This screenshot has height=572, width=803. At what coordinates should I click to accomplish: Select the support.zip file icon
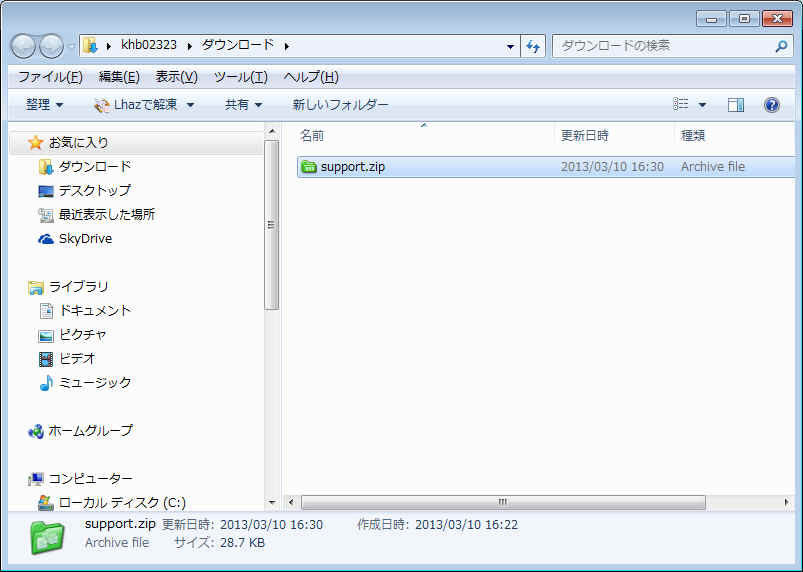tap(308, 167)
